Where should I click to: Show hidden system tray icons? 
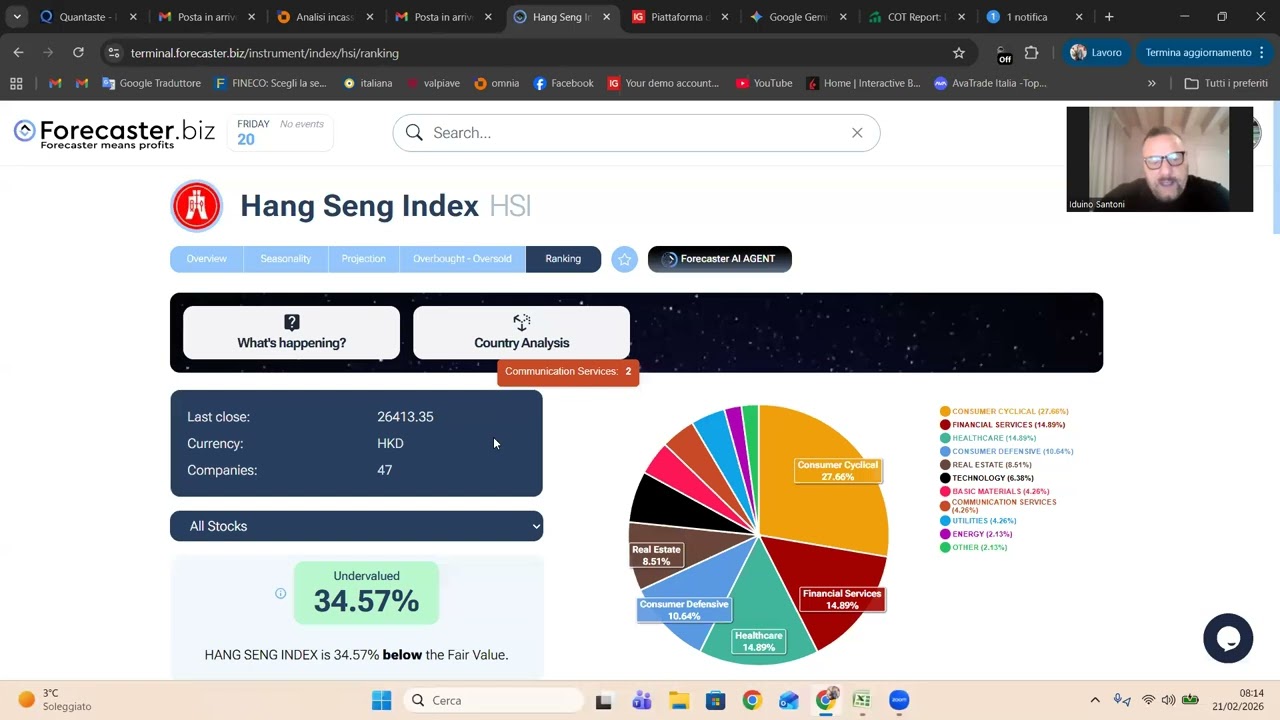tap(1095, 700)
